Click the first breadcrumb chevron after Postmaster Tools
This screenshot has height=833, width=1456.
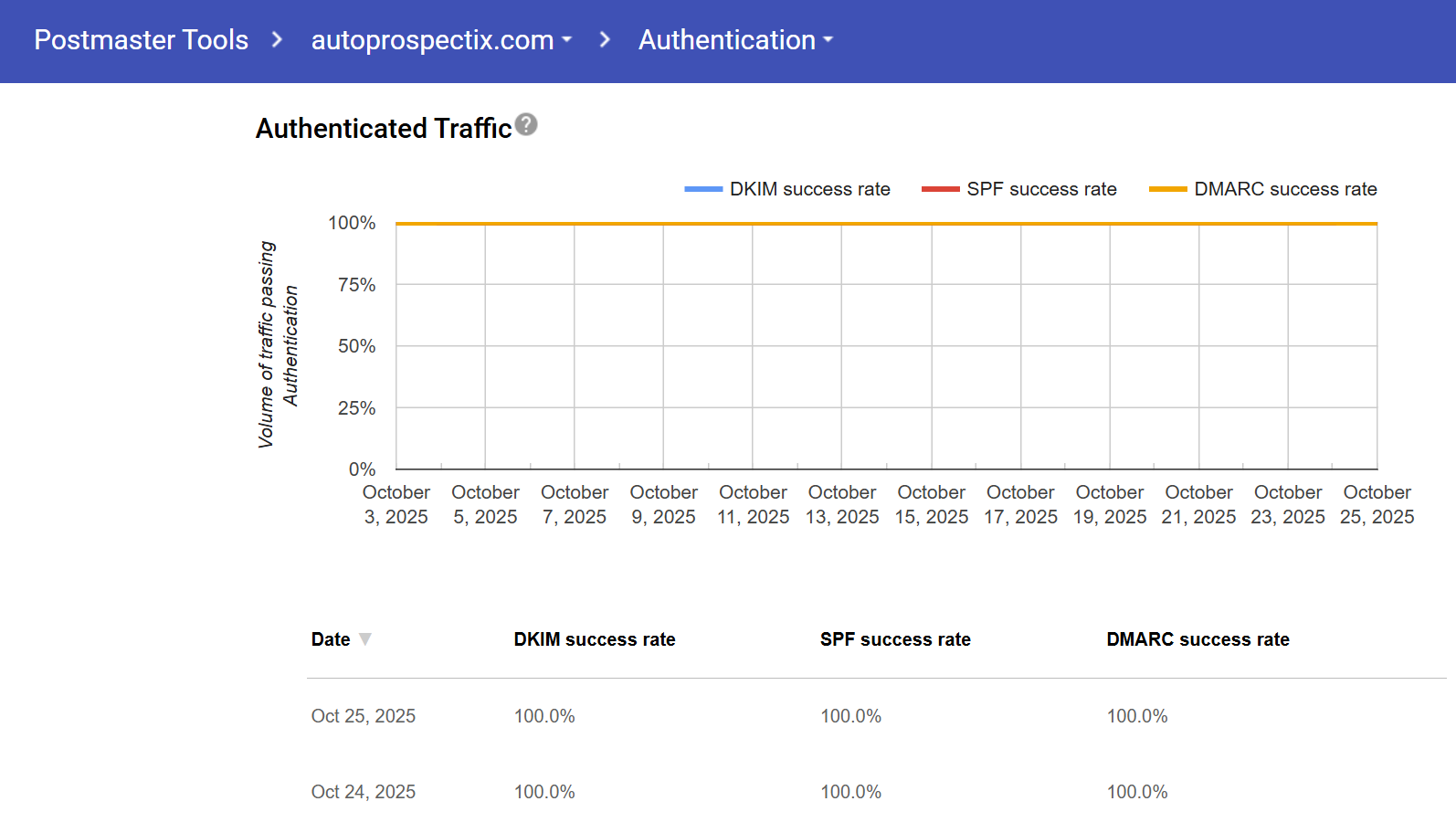(x=278, y=40)
